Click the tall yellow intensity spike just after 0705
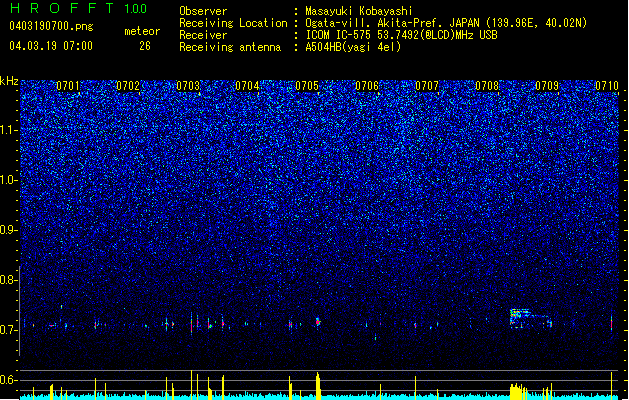The image size is (629, 400). tap(318, 385)
